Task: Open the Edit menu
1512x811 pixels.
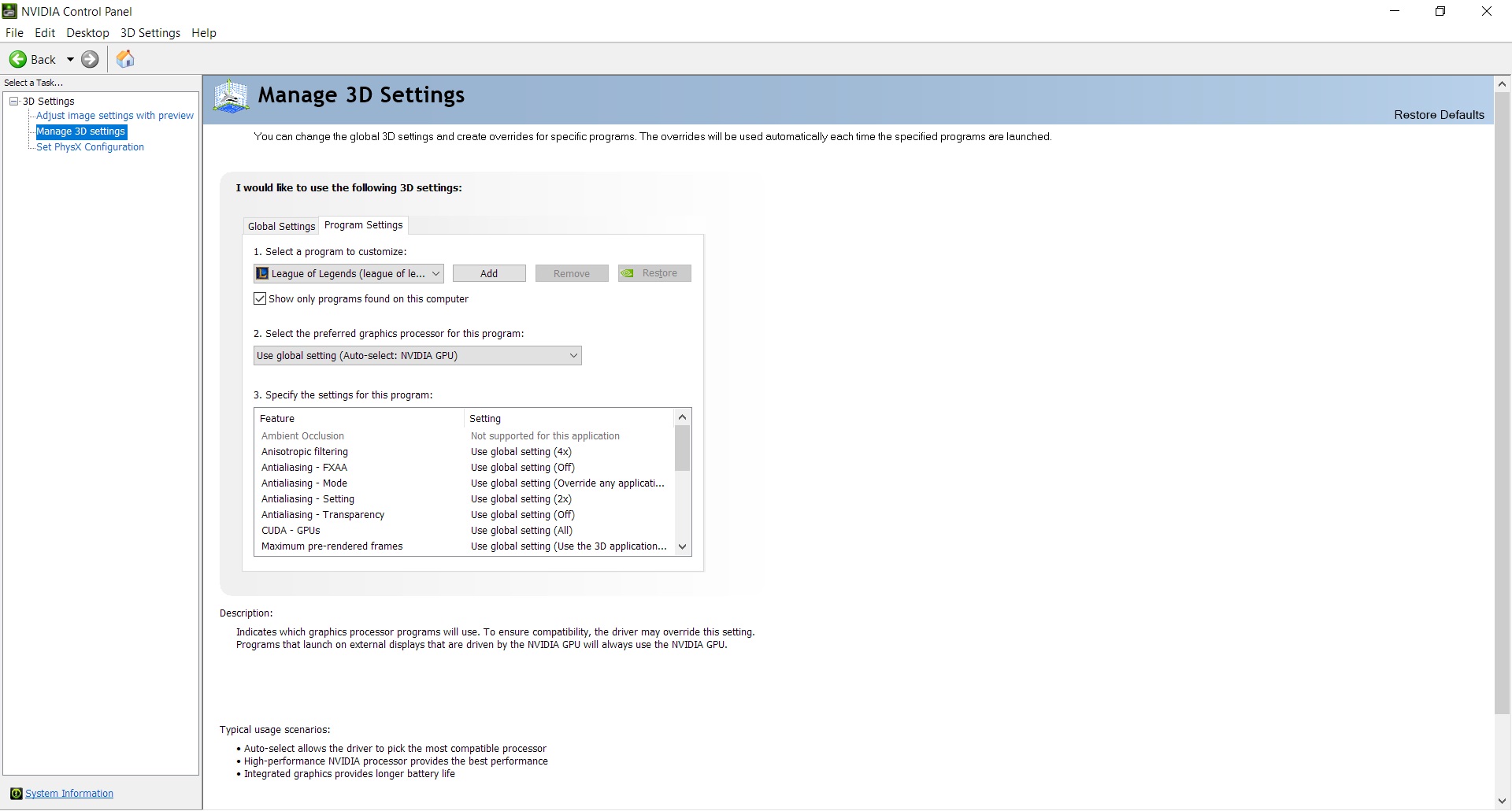Action: [x=45, y=33]
